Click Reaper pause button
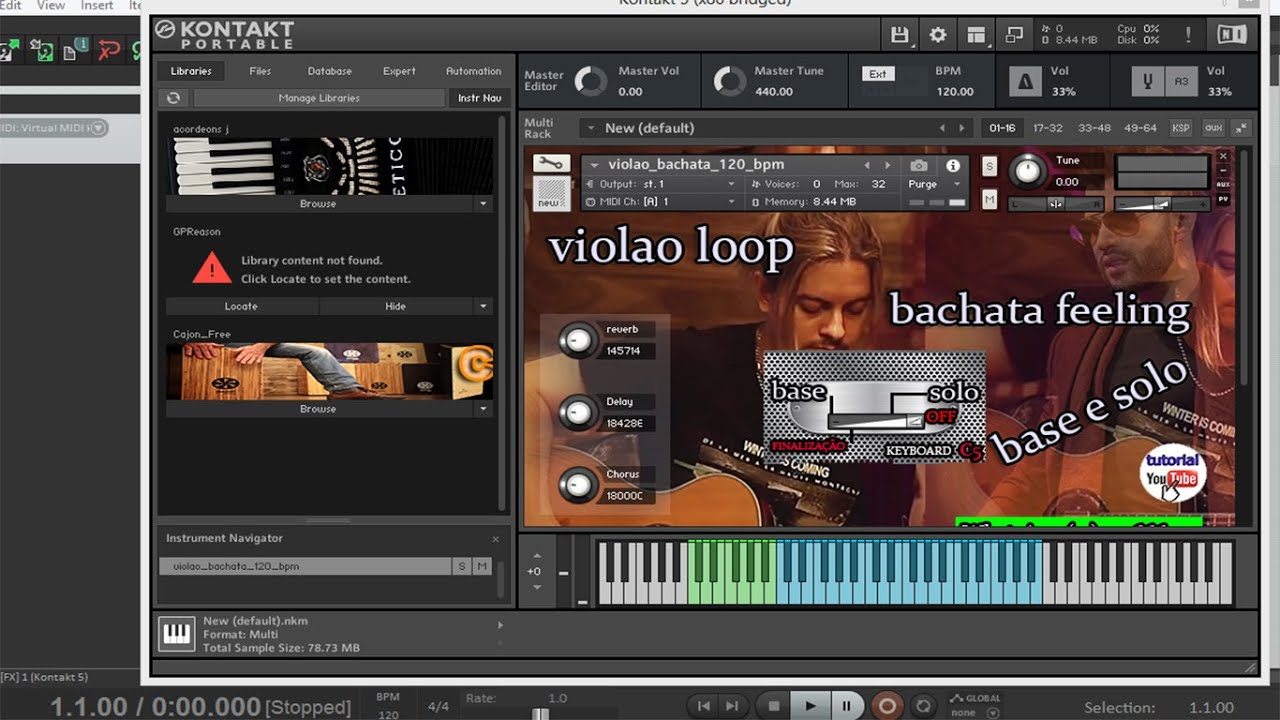This screenshot has width=1280, height=720. [x=846, y=706]
